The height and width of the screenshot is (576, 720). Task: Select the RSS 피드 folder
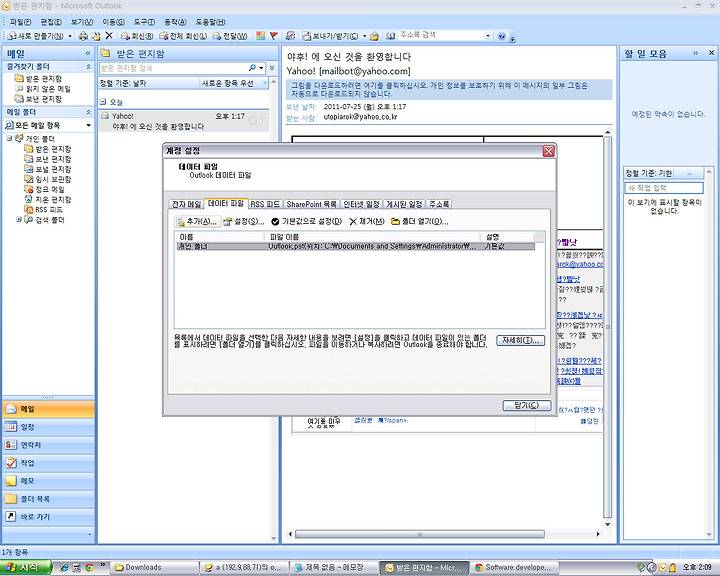[44, 209]
